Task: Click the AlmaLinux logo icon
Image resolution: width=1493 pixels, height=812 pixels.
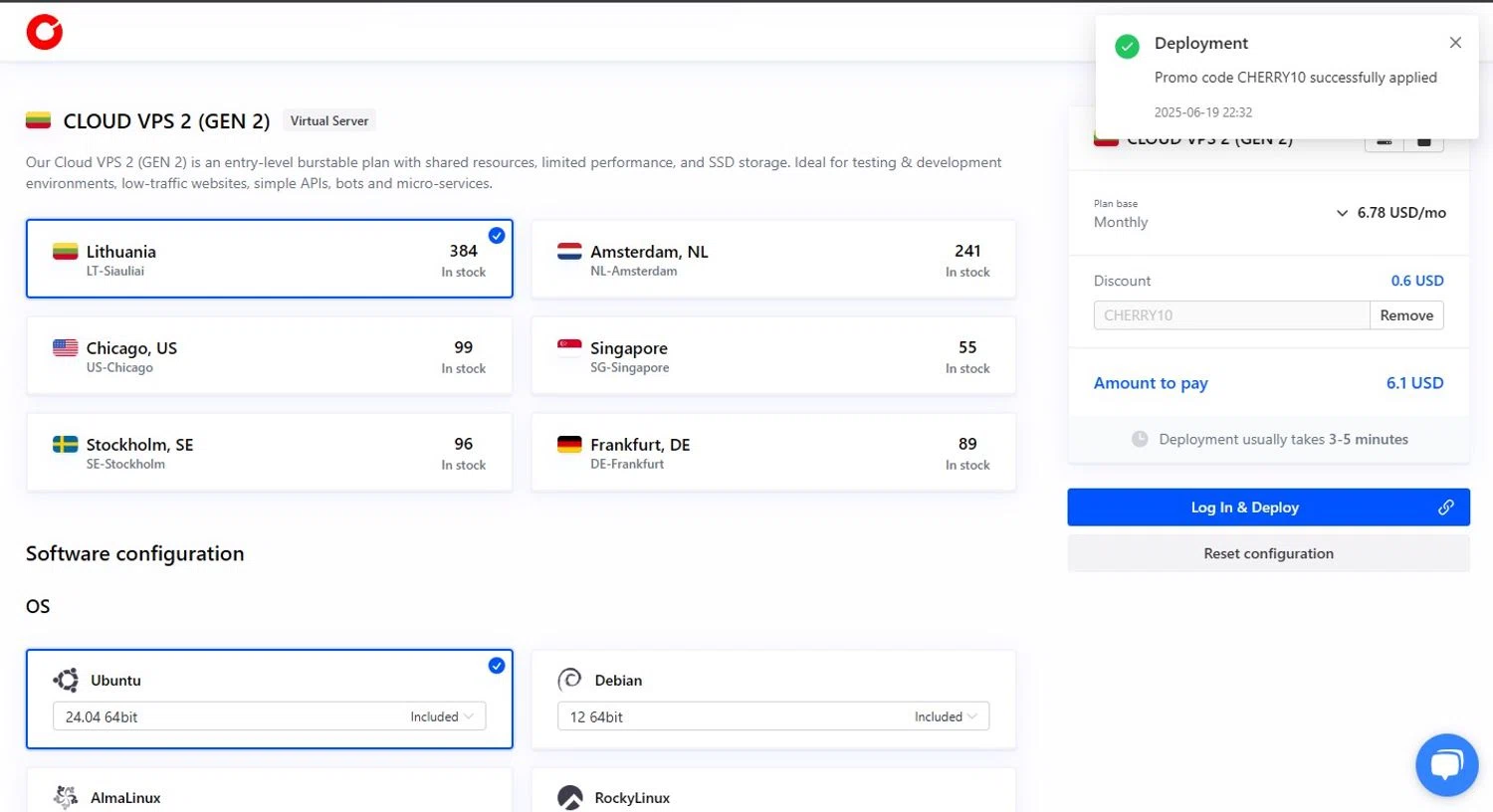Action: point(66,797)
